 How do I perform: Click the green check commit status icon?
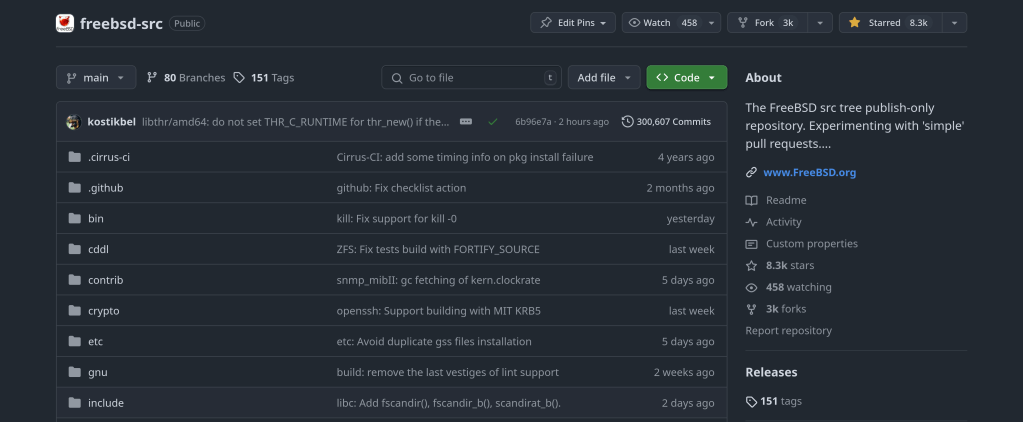pos(493,122)
